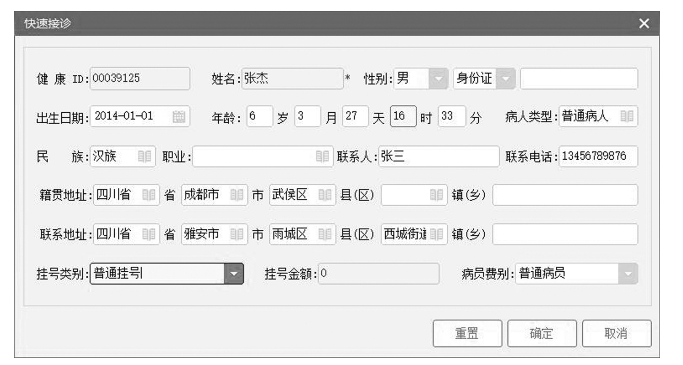Focus the 时 field showing 16
The width and height of the screenshot is (683, 365).
coord(403,116)
